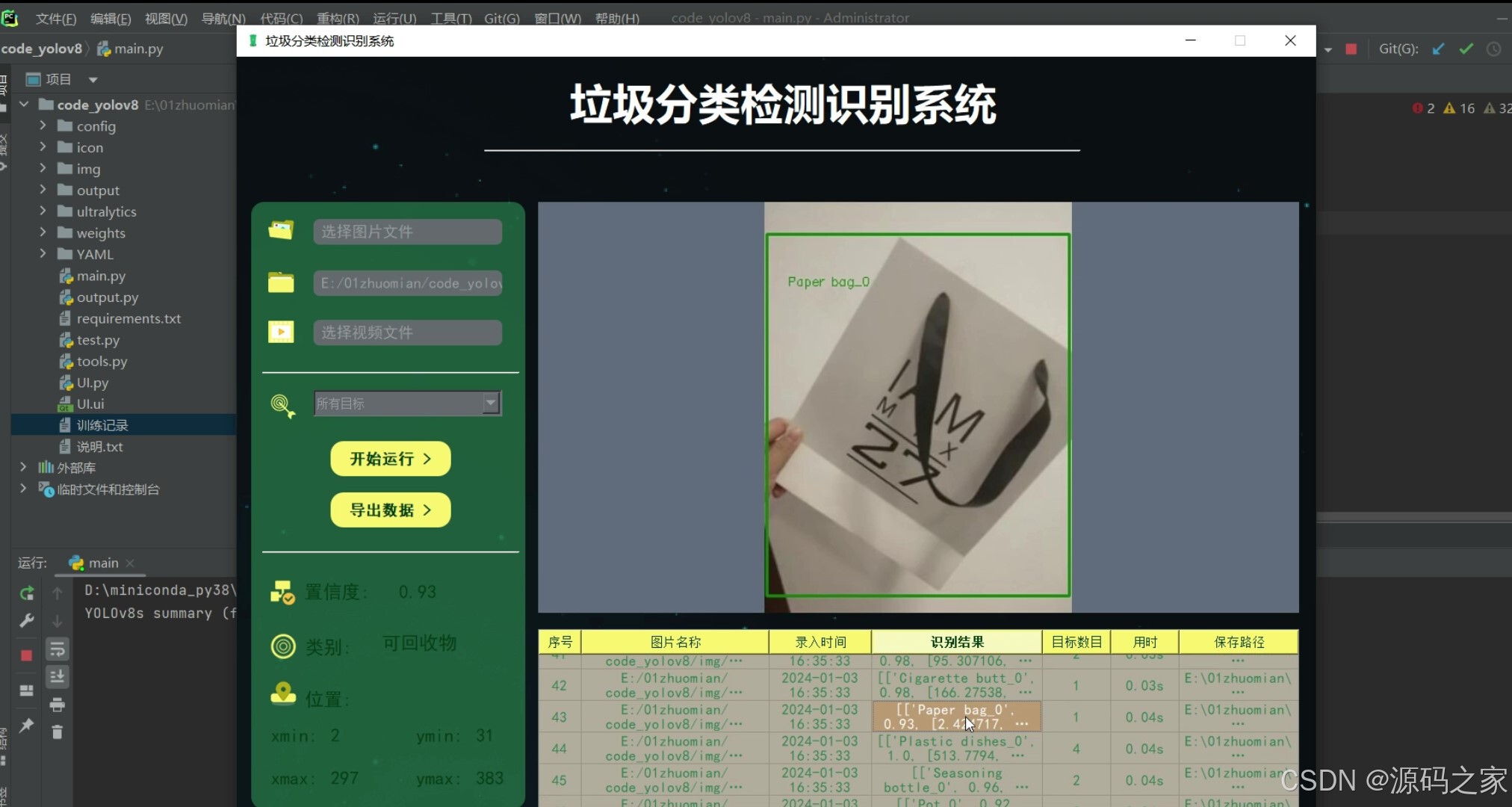
Task: Click the yellow folder directory icon
Action: [281, 282]
